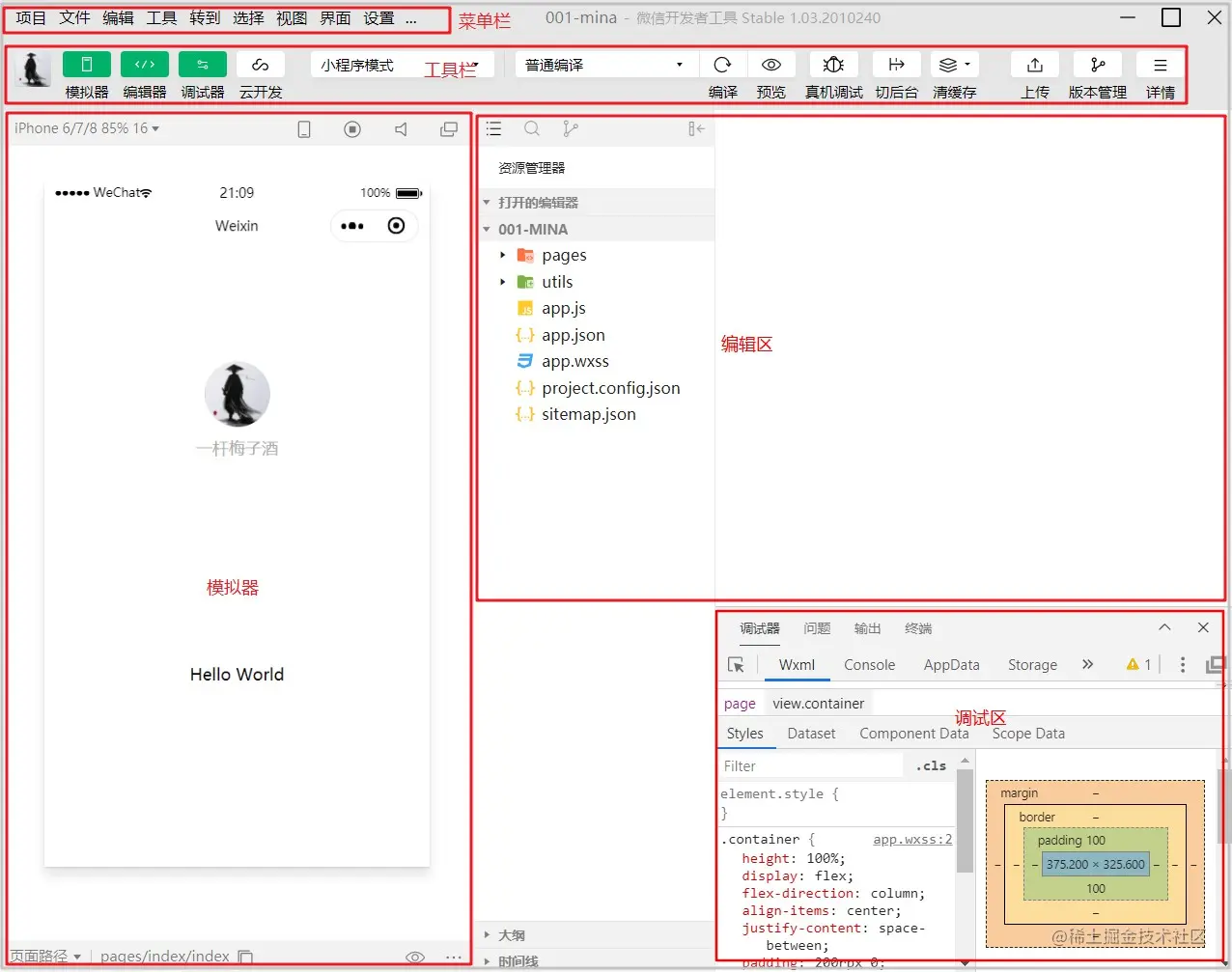Open the 工具 menu
1232x972 pixels.
click(x=161, y=18)
